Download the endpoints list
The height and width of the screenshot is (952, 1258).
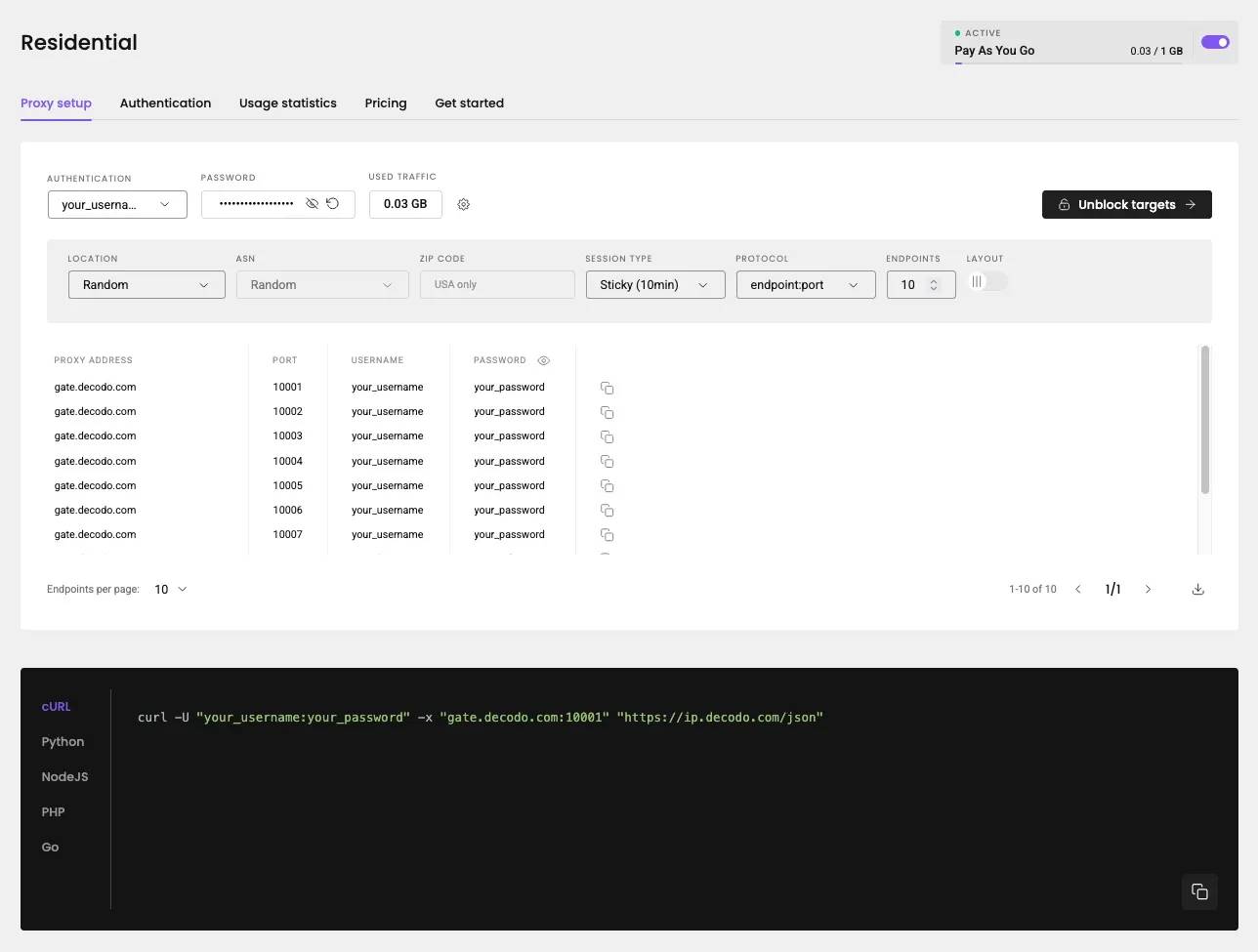1198,590
